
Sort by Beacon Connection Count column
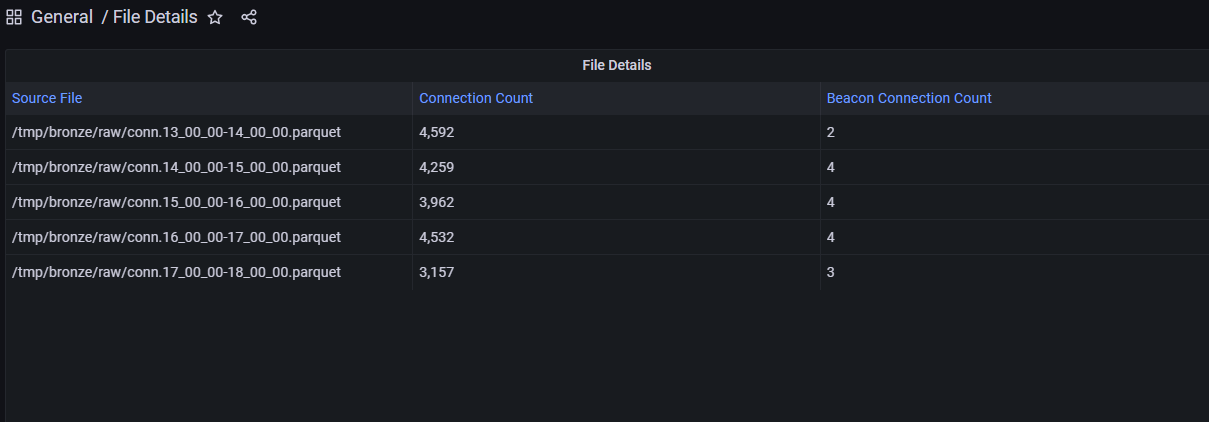click(909, 98)
